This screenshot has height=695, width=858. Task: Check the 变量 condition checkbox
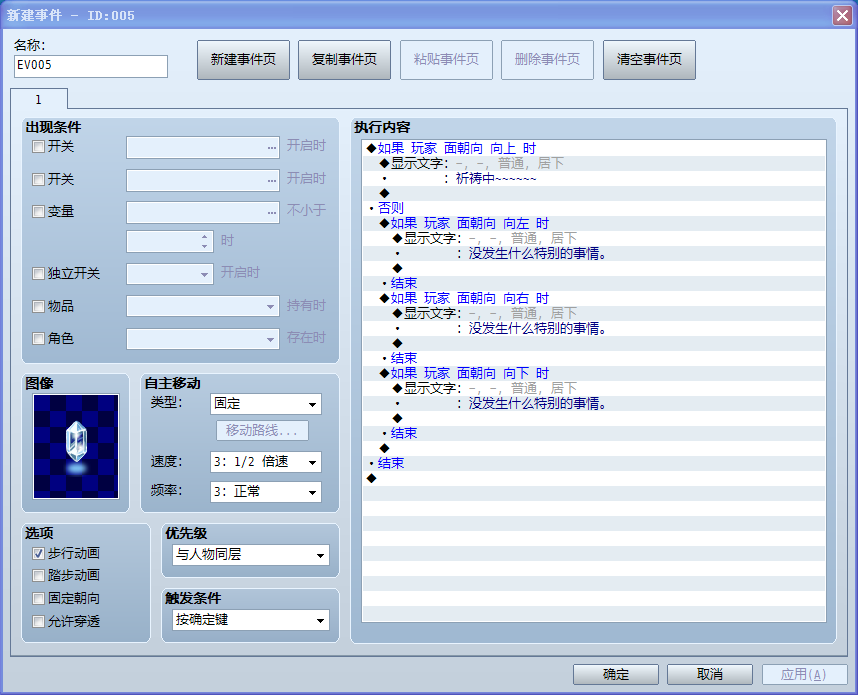38,212
